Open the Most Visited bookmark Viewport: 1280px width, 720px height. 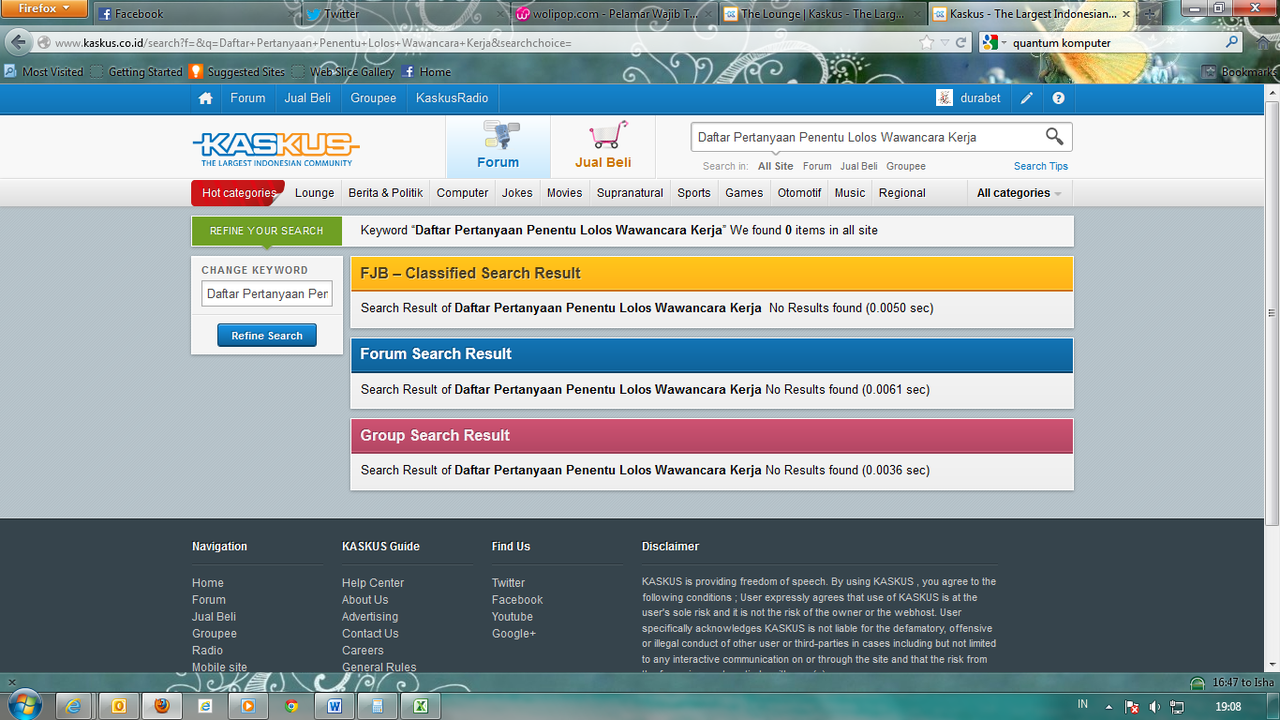[44, 72]
